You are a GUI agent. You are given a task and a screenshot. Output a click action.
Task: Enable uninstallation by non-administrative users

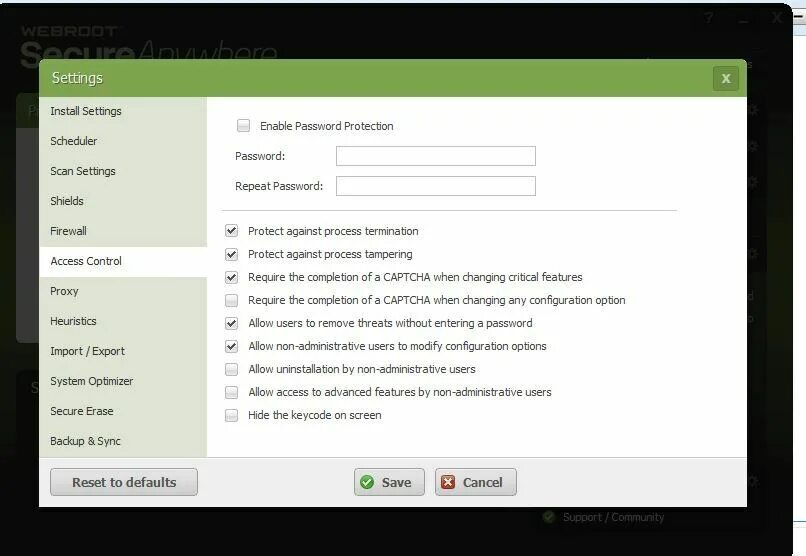[x=232, y=369]
